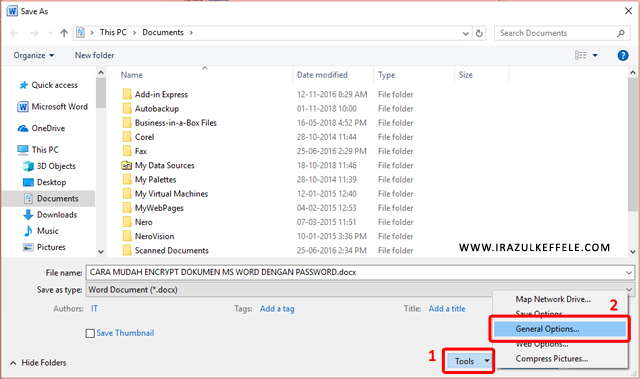Sort by the Name column header
Viewport: 640px width, 379px height.
[x=131, y=75]
